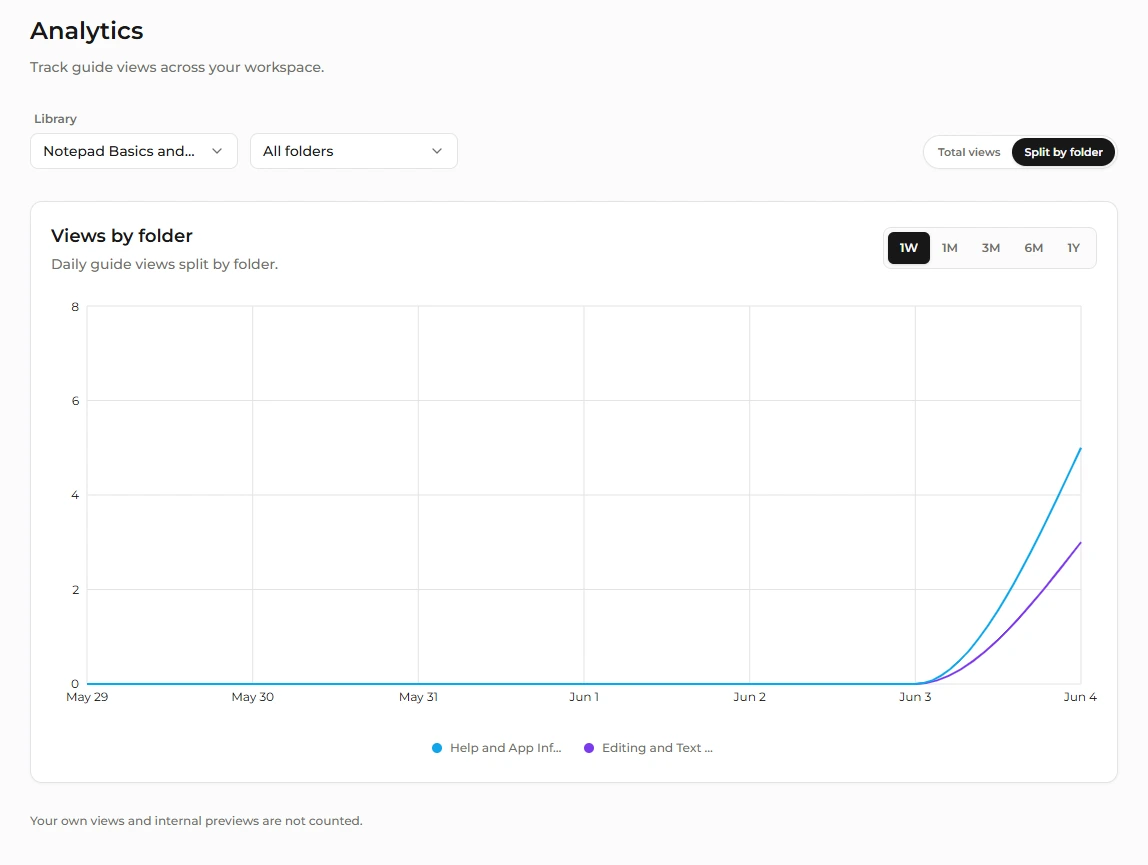Click the note about own views not counted
The height and width of the screenshot is (865, 1148).
click(x=196, y=821)
